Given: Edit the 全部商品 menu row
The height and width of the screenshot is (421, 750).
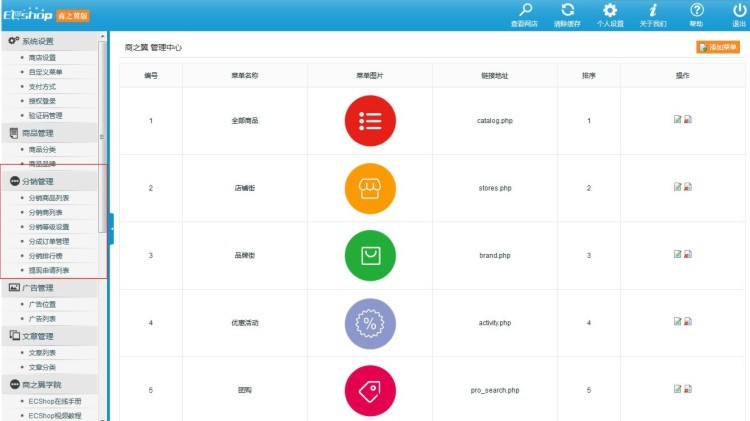Looking at the screenshot, I should pyautogui.click(x=677, y=119).
